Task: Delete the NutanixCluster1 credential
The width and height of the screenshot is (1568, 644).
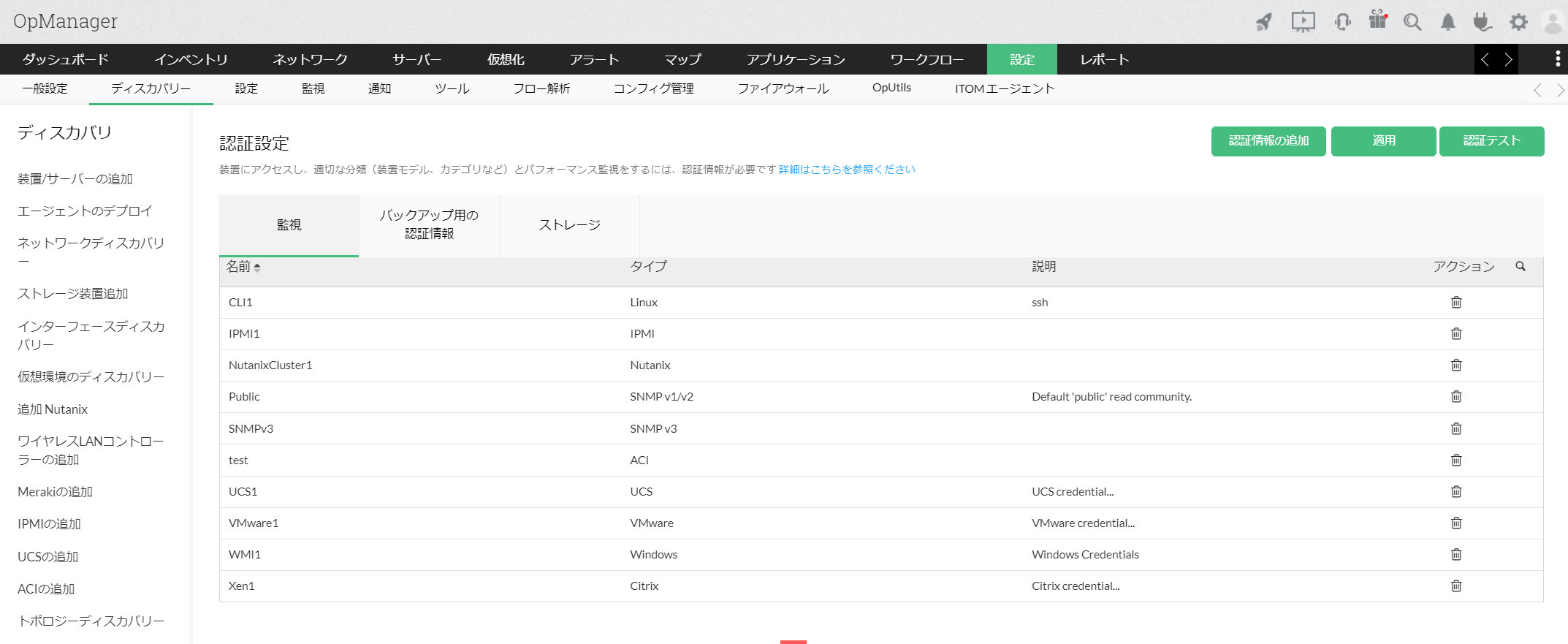Action: (1456, 365)
